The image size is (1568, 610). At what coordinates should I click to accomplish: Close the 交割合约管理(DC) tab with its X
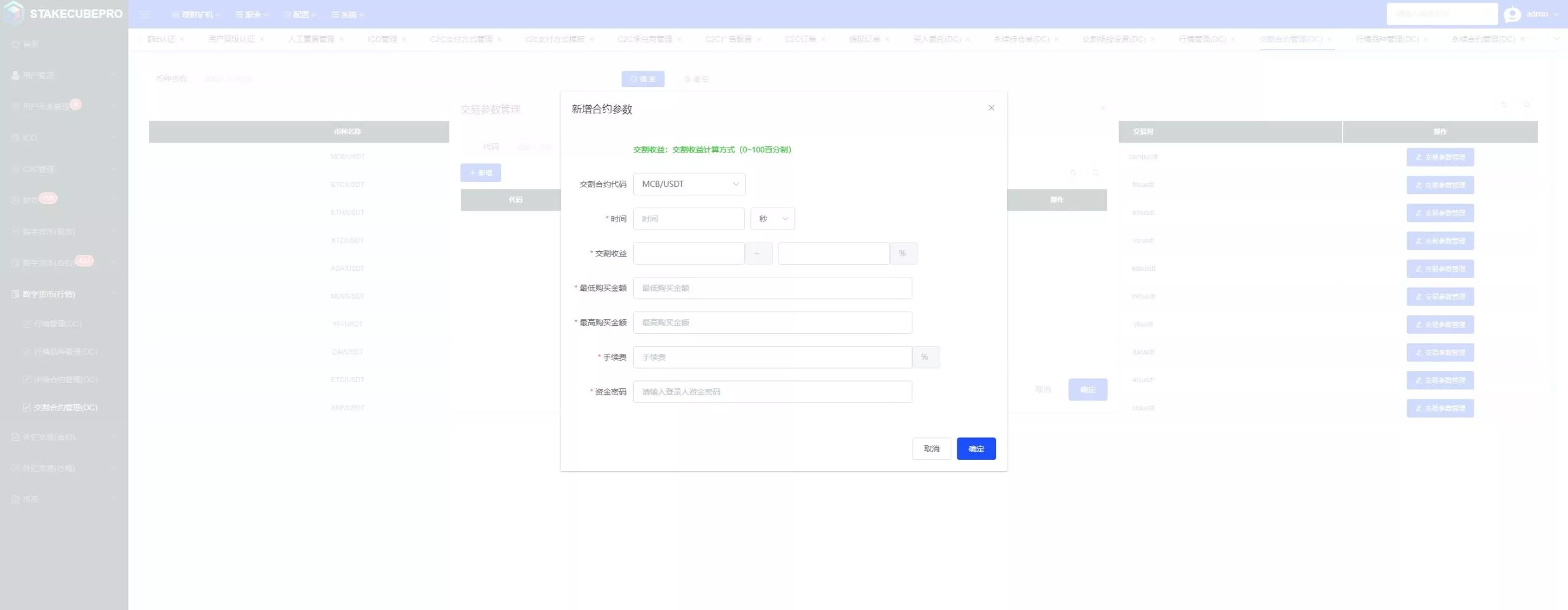[x=1329, y=39]
